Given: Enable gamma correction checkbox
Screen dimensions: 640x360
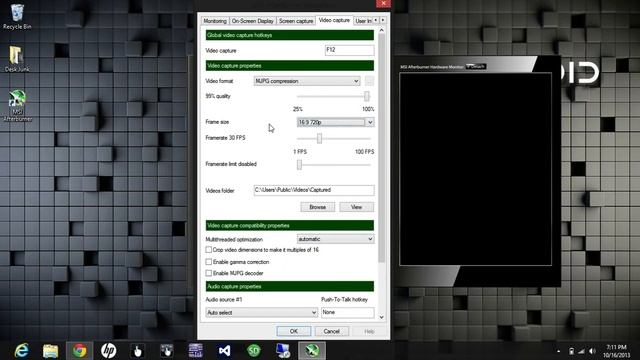Looking at the screenshot, I should (x=209, y=262).
